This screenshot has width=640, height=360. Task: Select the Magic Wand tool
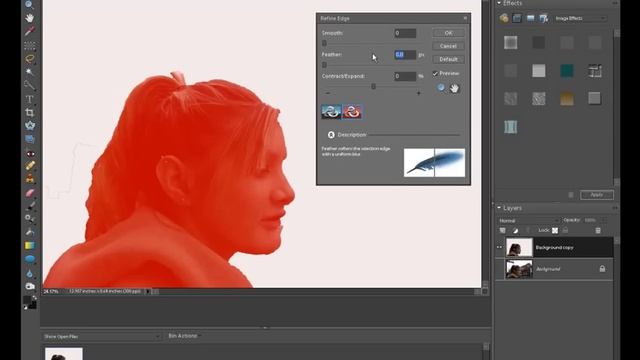(x=29, y=72)
